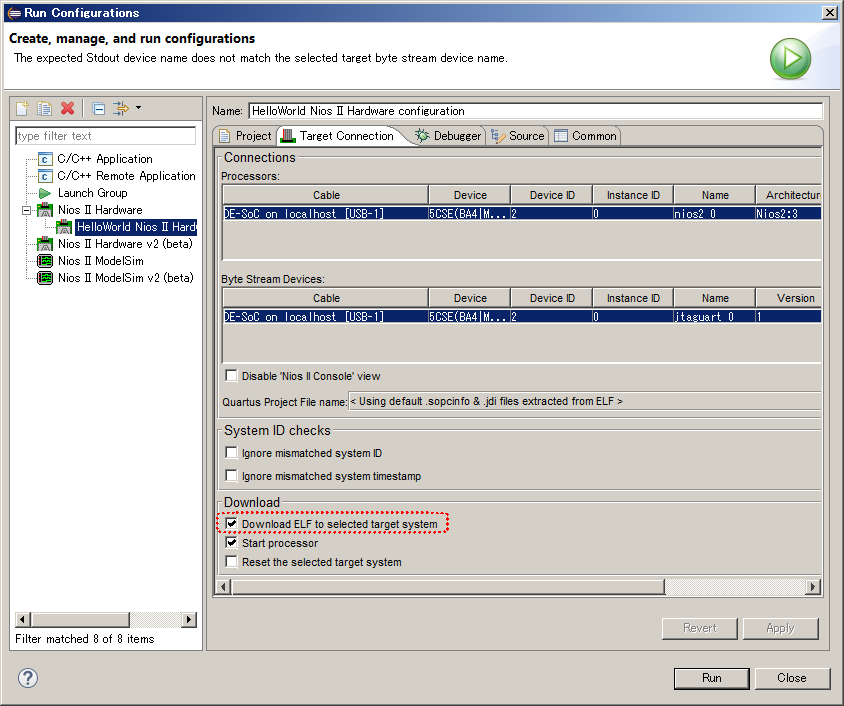Switch to the Common tab
Screen dimensions: 844x706
click(586, 136)
